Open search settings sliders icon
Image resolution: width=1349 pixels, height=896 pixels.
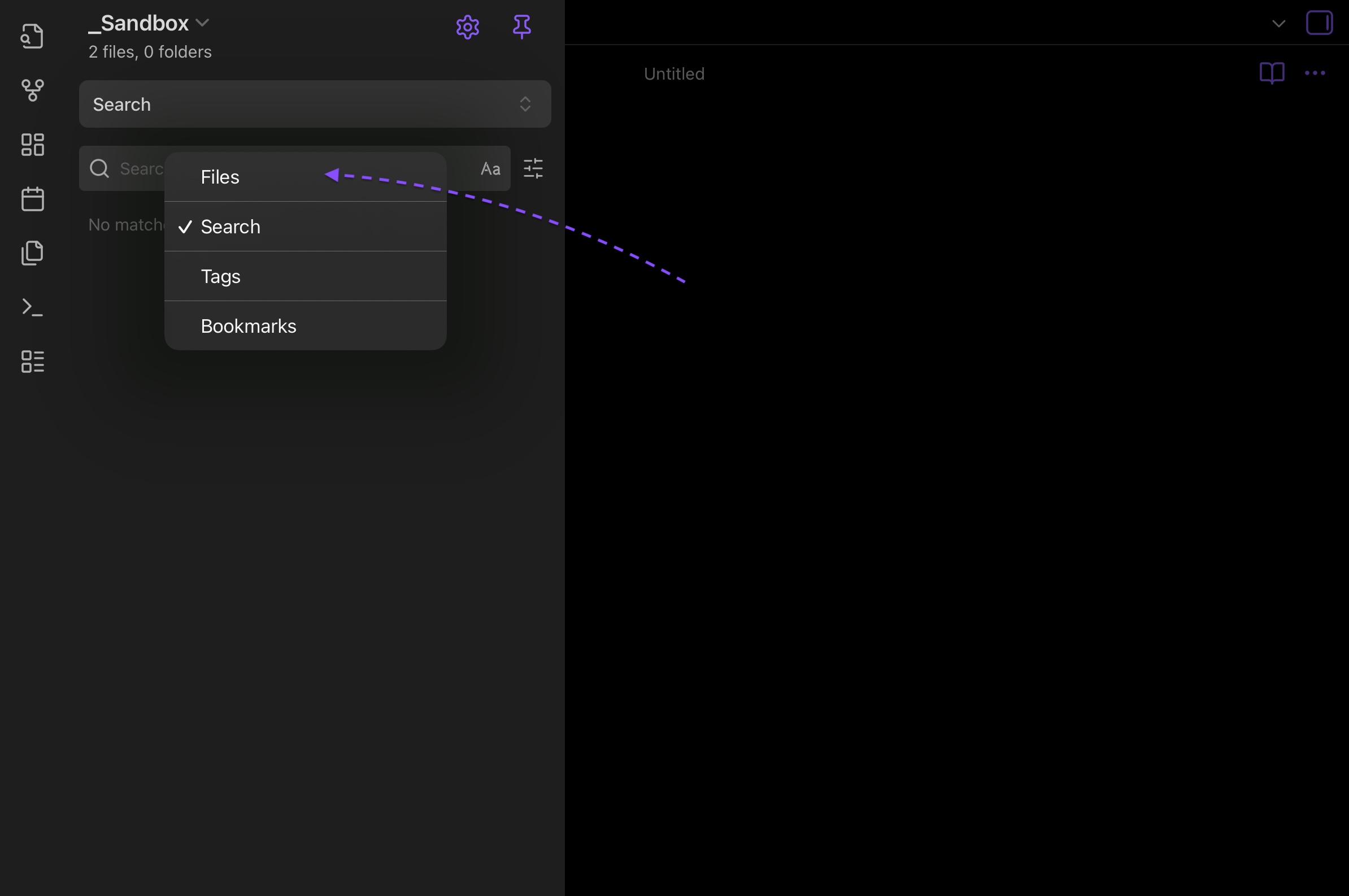(533, 168)
